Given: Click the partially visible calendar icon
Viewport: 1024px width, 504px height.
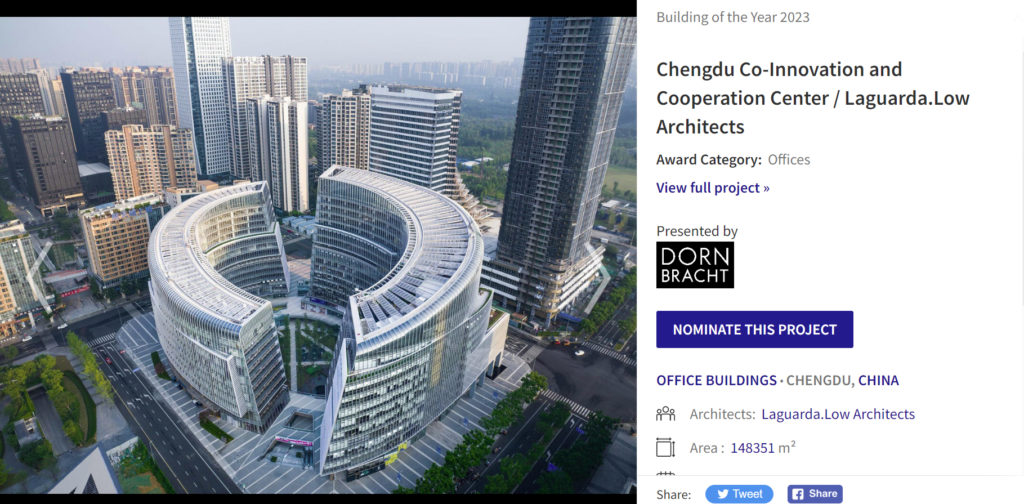Looking at the screenshot, I should click(x=665, y=474).
